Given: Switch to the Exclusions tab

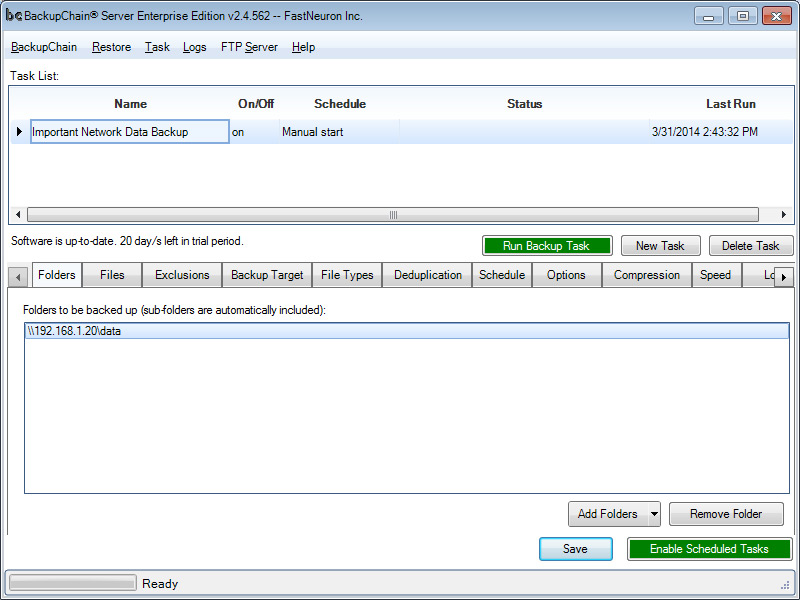Looking at the screenshot, I should click(x=182, y=275).
